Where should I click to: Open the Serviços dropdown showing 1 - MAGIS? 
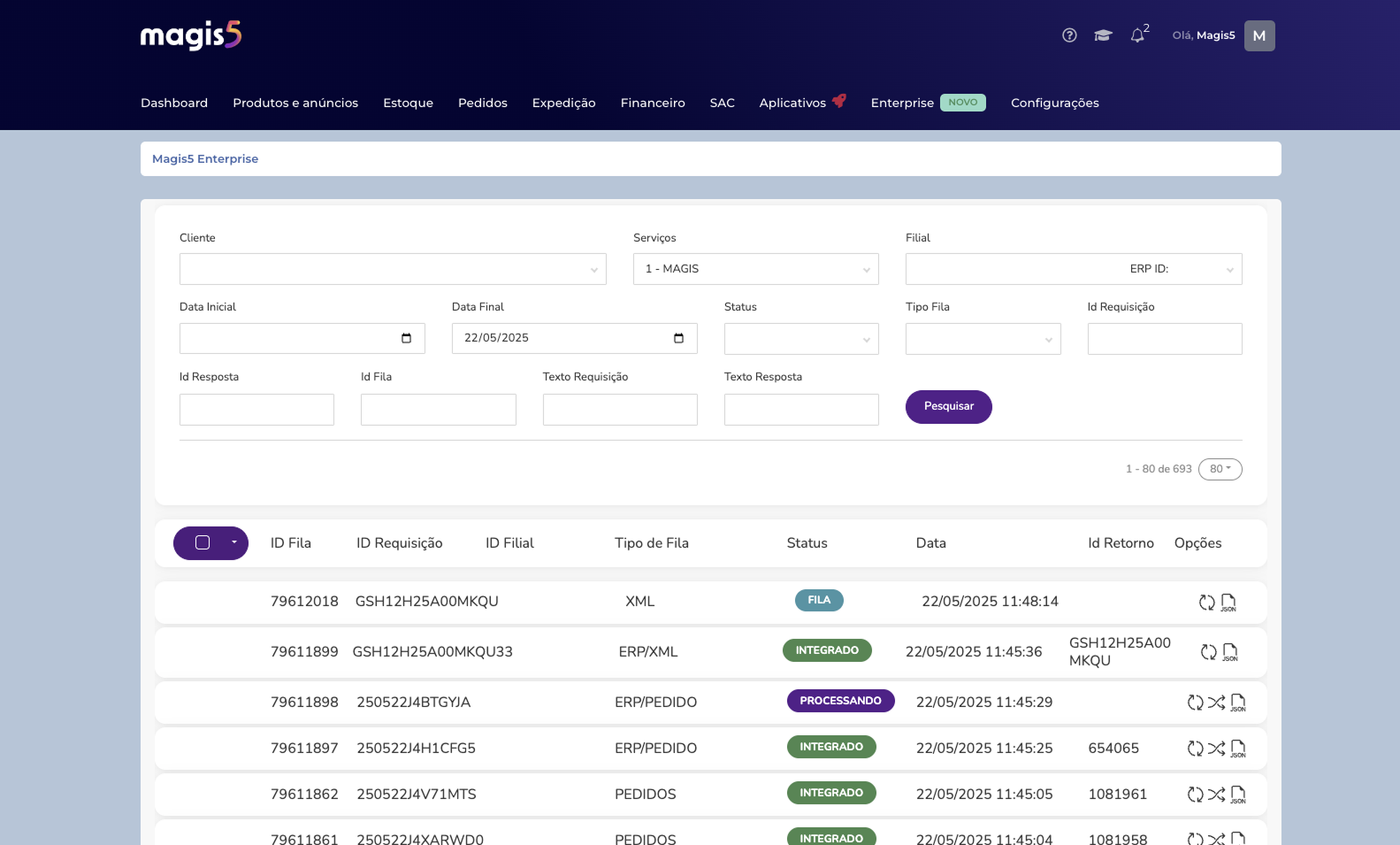(756, 269)
